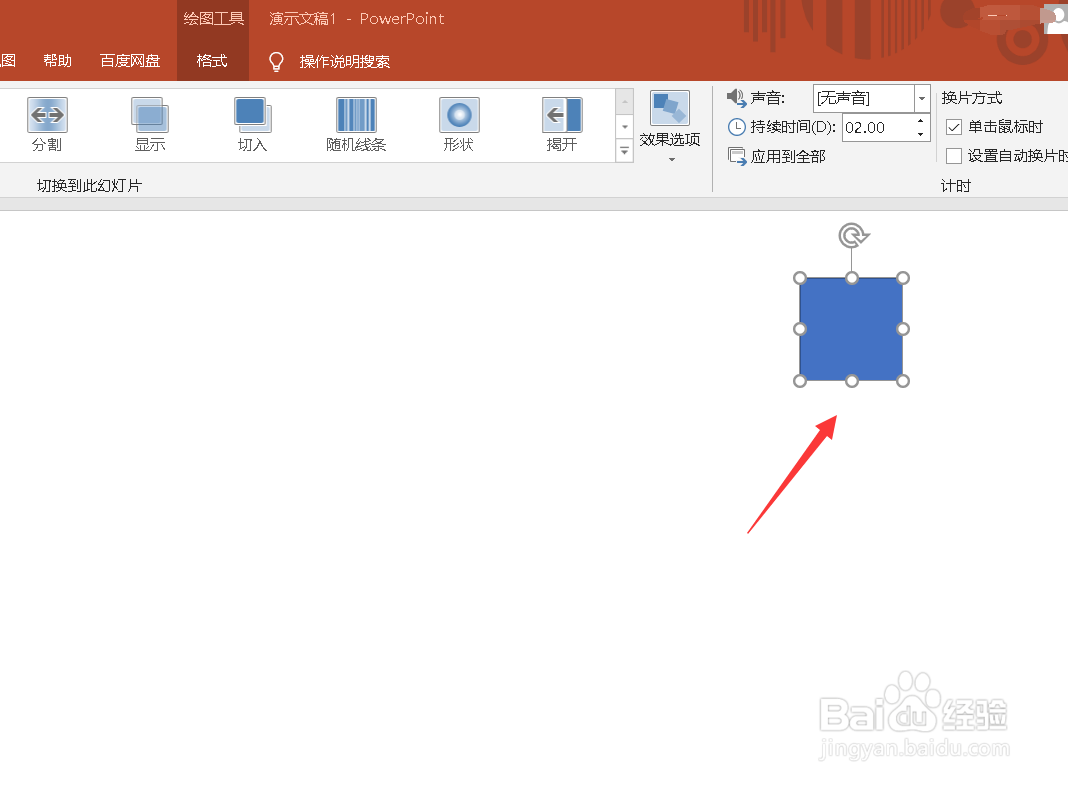Click the square's top-middle handle
Screen dimensions: 1068x785
(852, 278)
